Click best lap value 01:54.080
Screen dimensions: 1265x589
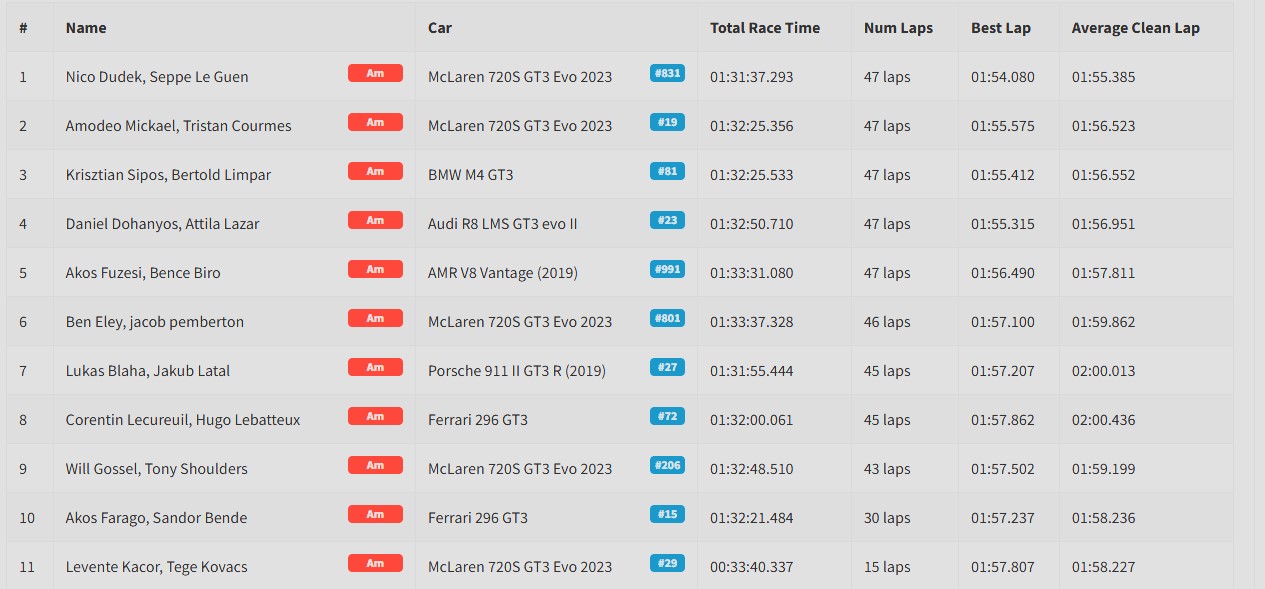(1003, 77)
